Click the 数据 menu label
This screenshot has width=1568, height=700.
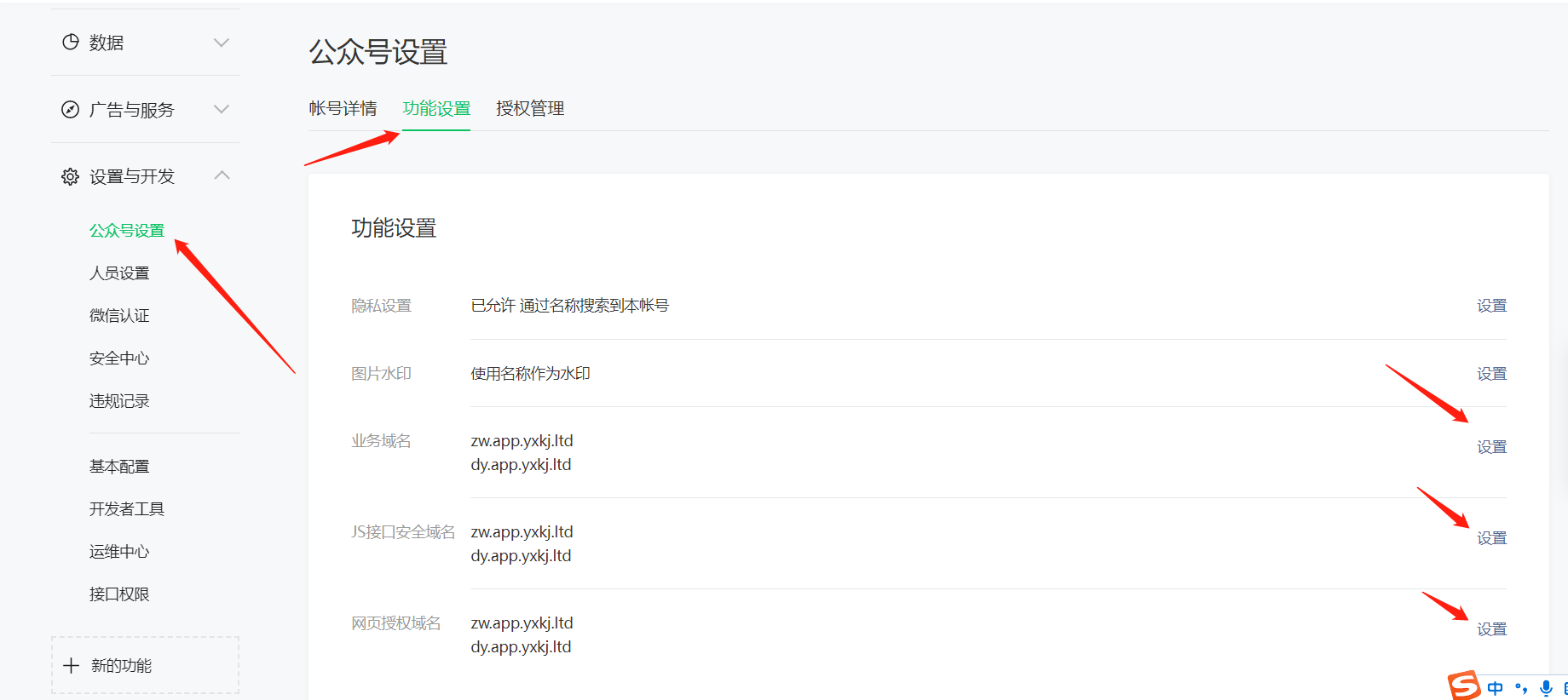tap(107, 43)
